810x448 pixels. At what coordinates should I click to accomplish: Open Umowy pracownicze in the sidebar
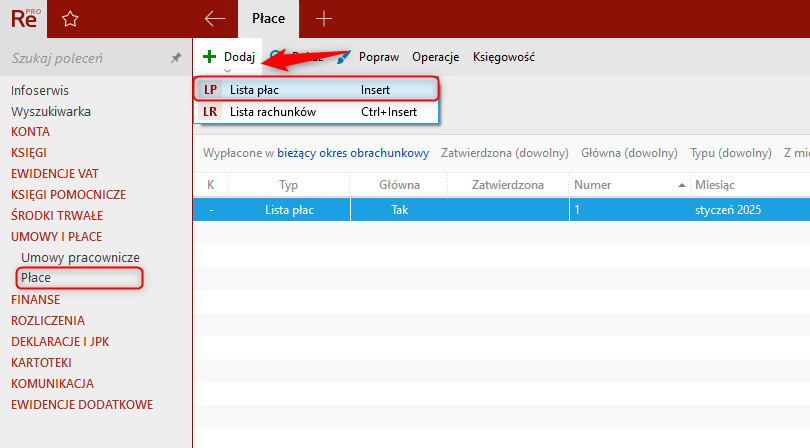(x=80, y=257)
